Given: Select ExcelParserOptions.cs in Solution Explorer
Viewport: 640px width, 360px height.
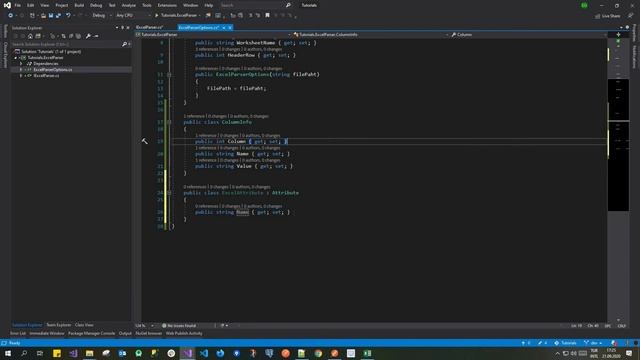Looking at the screenshot, I should point(53,70).
